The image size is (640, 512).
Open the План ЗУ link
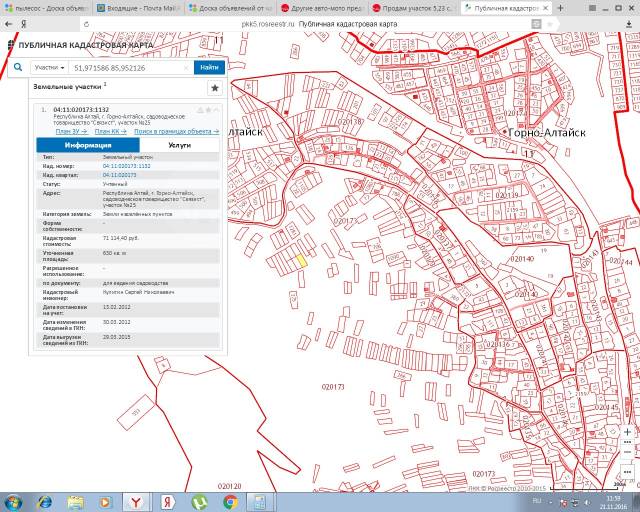click(71, 131)
